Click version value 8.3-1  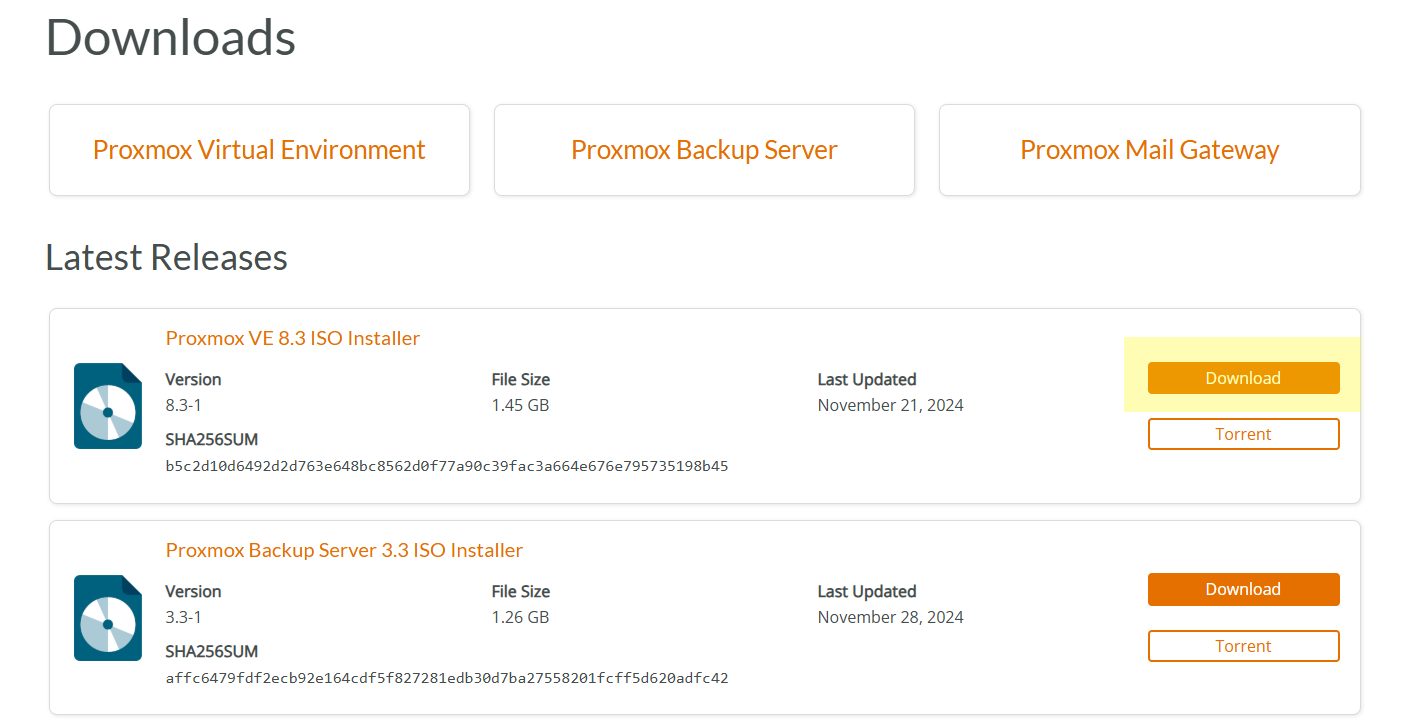(184, 405)
